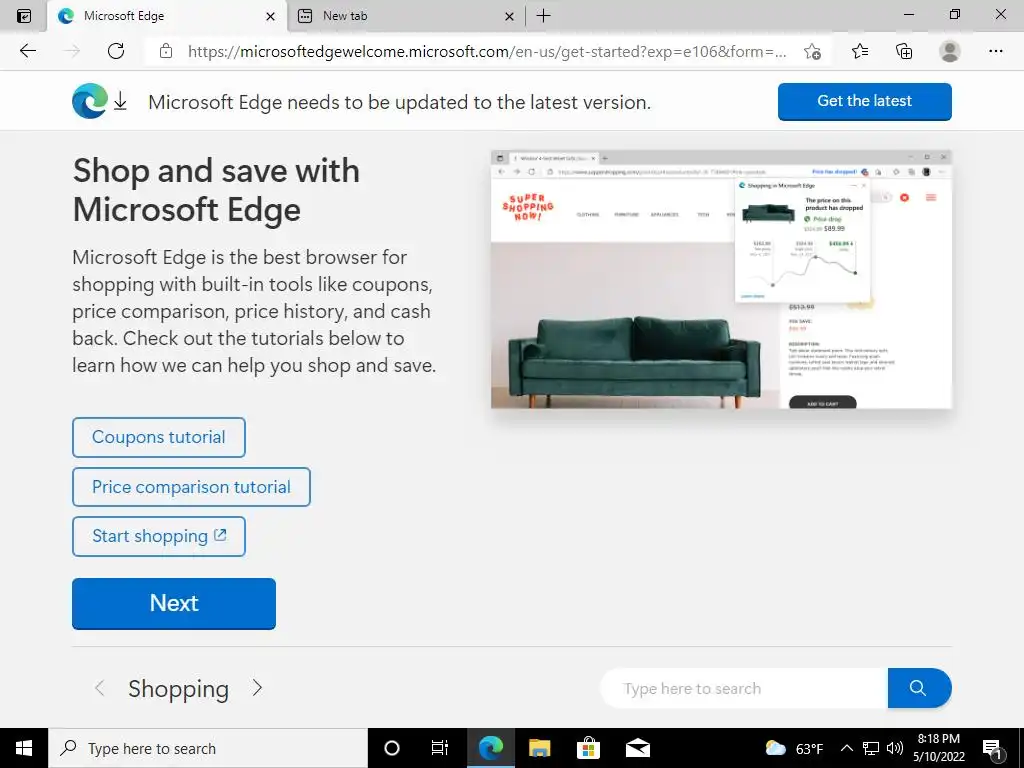Click Get the latest button
This screenshot has width=1024, height=768.
coord(865,101)
